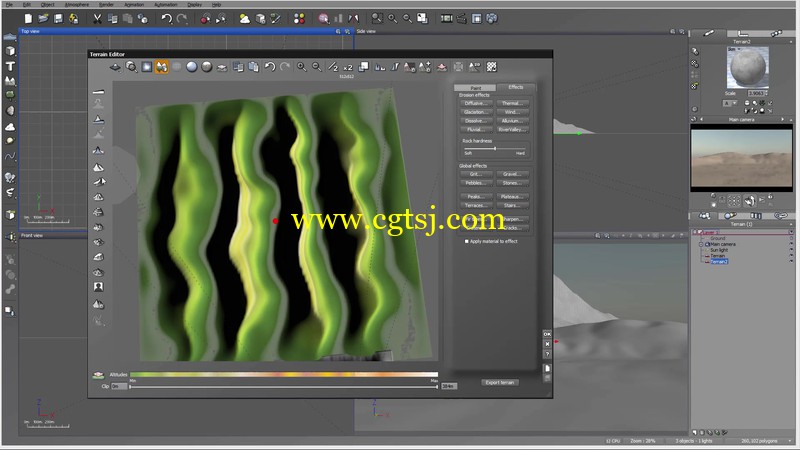Collapse the Layer 1 tree node
The height and width of the screenshot is (450, 800).
694,232
